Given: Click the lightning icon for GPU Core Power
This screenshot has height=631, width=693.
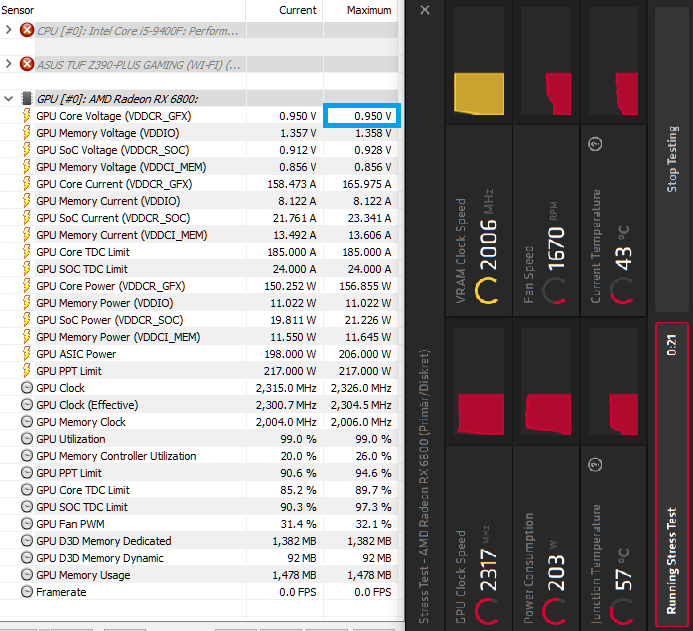Looking at the screenshot, I should point(27,286).
